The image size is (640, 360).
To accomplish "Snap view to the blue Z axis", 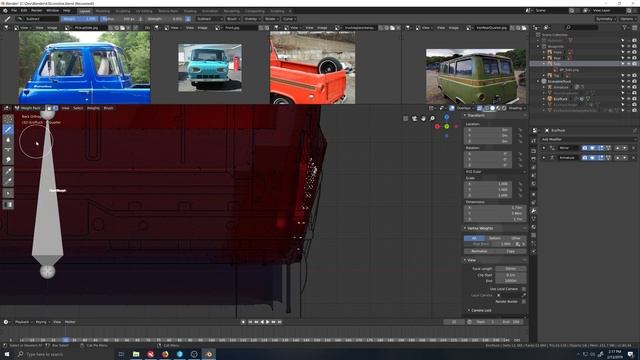I will click(447, 117).
